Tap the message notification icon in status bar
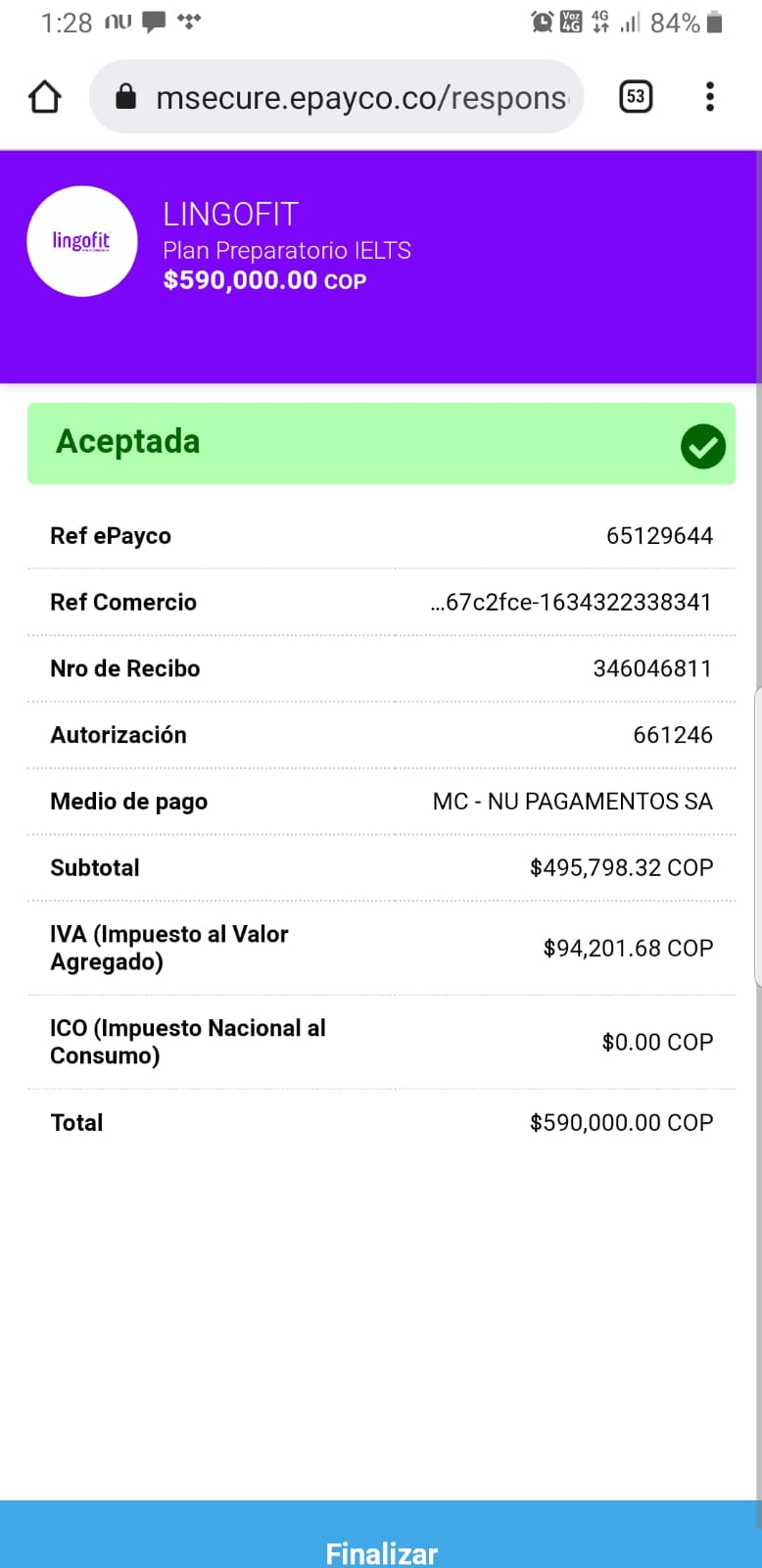Screen dimensions: 762x1568 (x=154, y=22)
